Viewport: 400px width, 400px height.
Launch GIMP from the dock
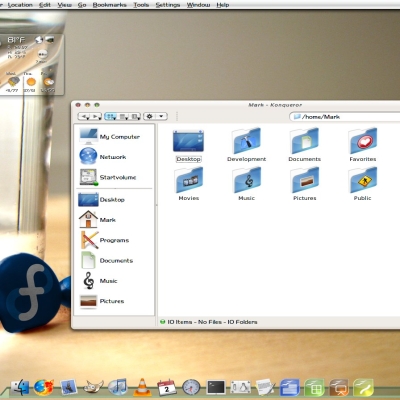click(93, 387)
